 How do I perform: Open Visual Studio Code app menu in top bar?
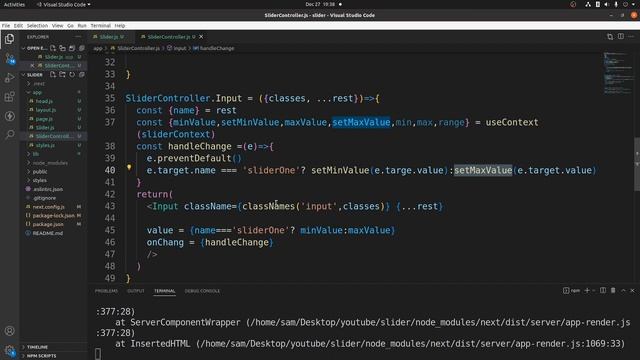64,4
